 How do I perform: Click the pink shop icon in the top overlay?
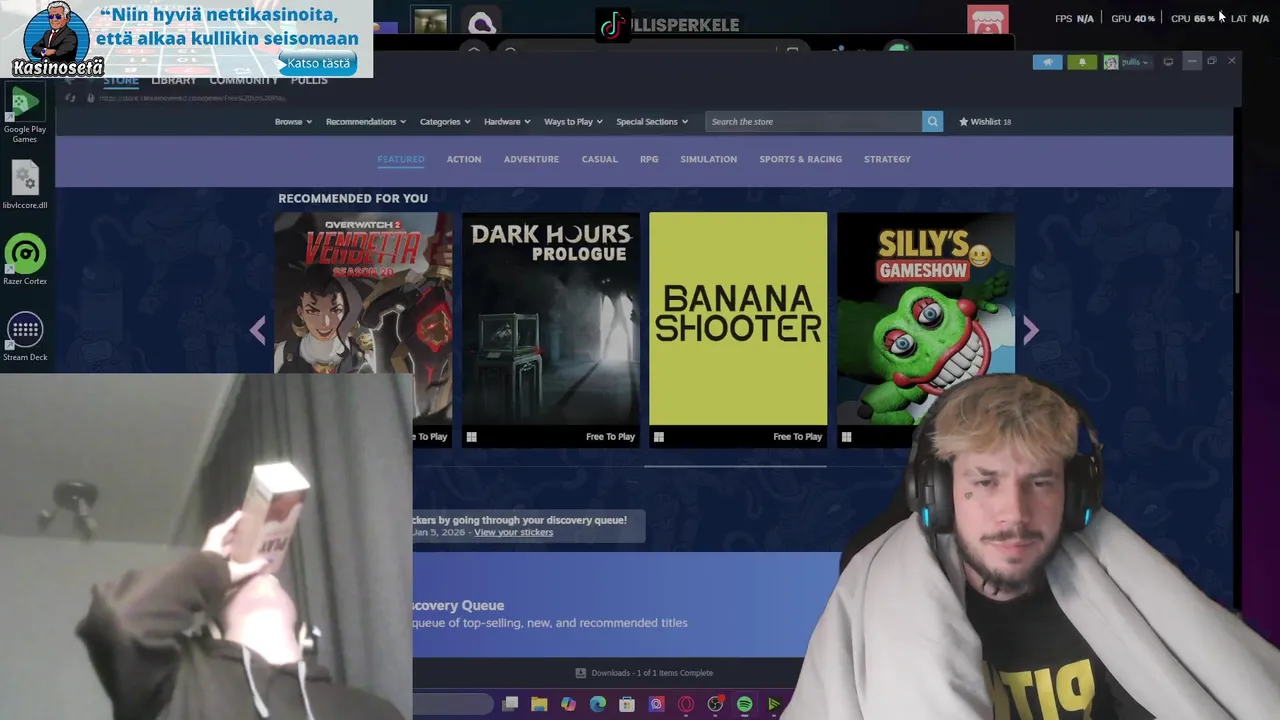click(x=988, y=22)
